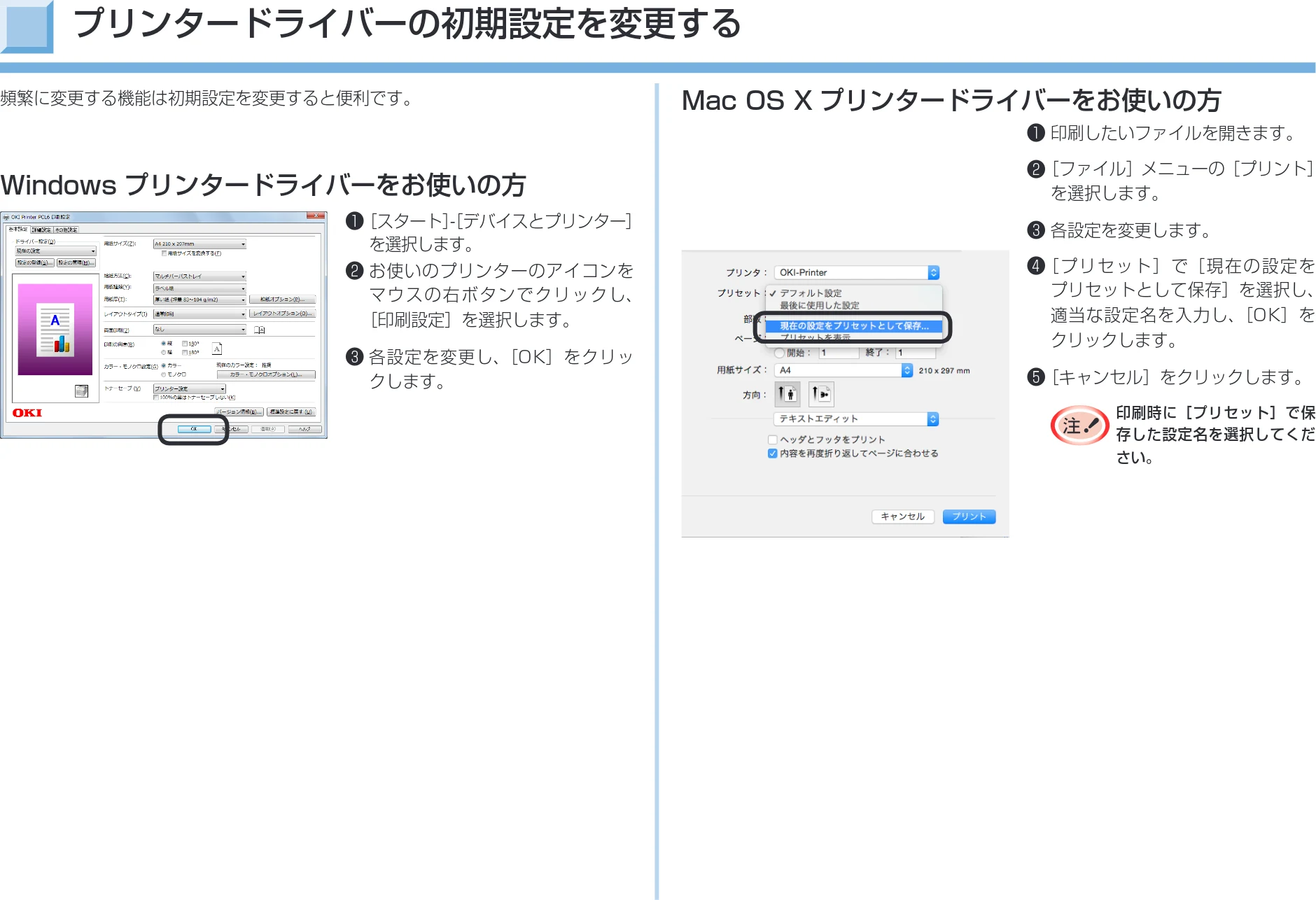Choose 現在の設定をプリセットとして保存 menu item

point(854,326)
